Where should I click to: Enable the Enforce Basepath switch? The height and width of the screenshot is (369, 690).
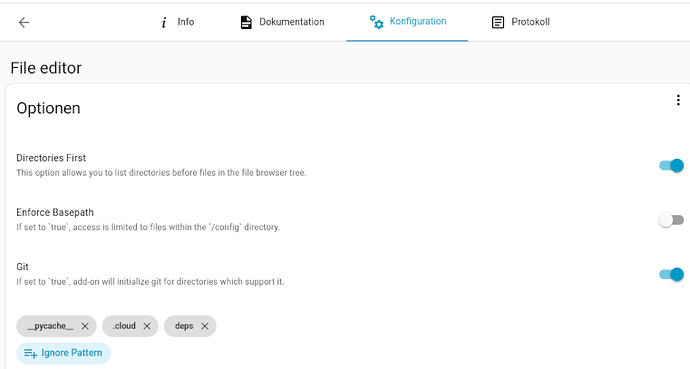pos(671,220)
